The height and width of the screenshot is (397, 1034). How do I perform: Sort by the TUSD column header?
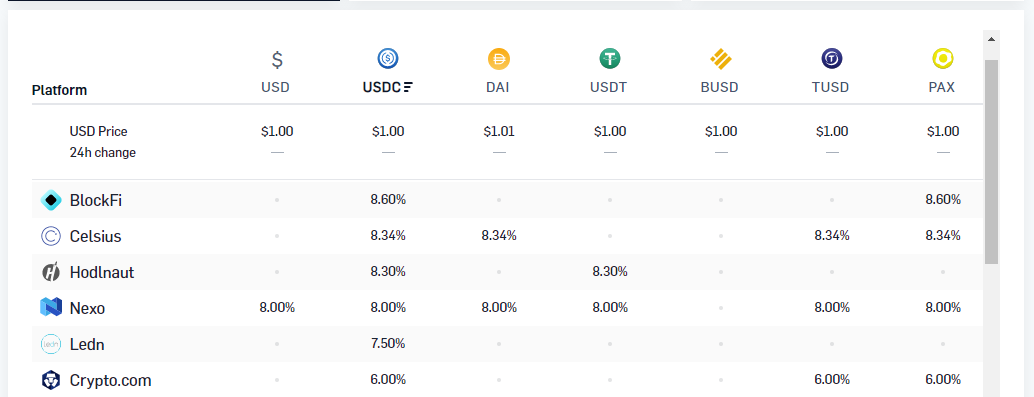(830, 87)
